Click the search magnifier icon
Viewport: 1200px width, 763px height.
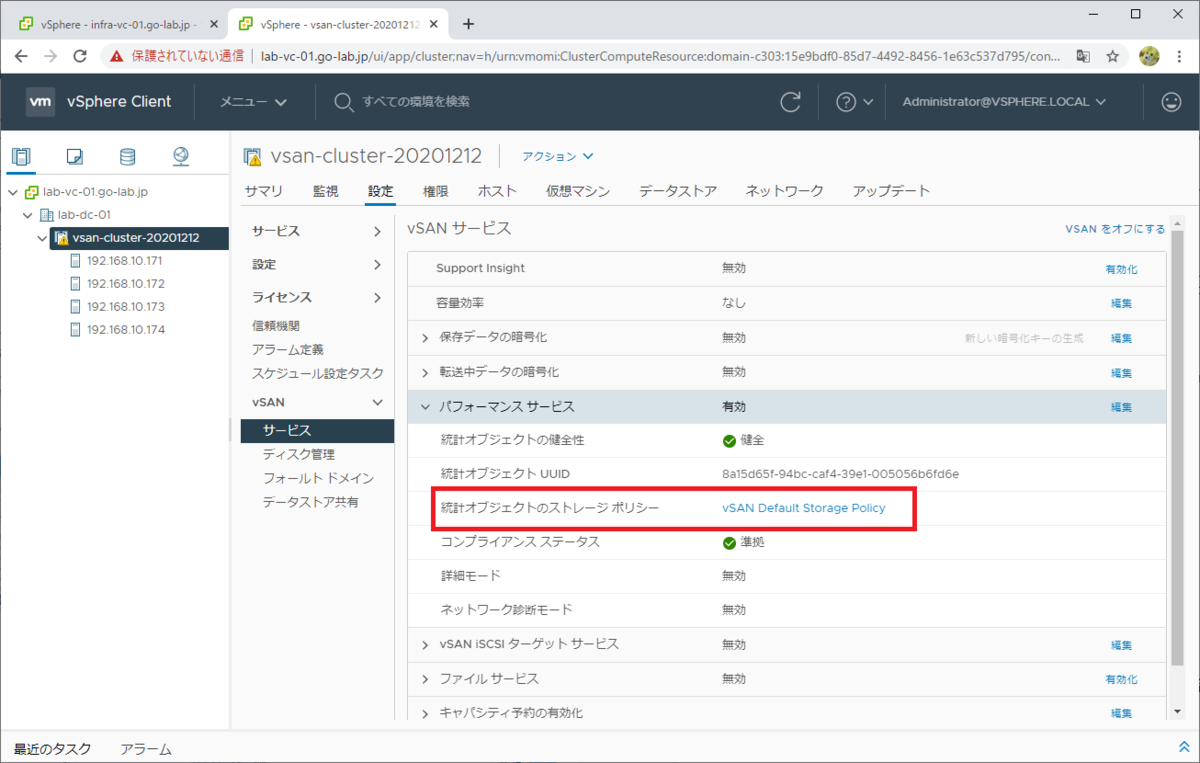pos(342,101)
